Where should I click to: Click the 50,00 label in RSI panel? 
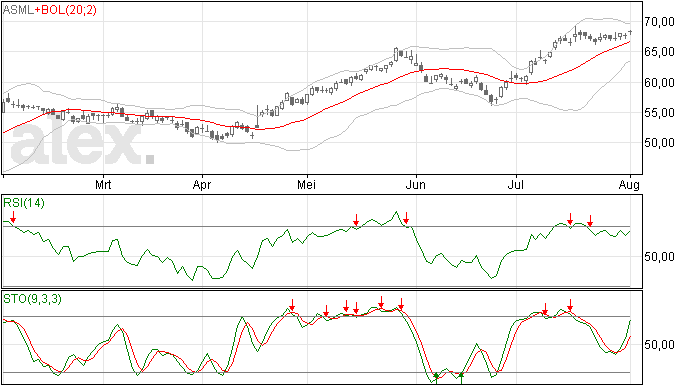[x=659, y=257]
